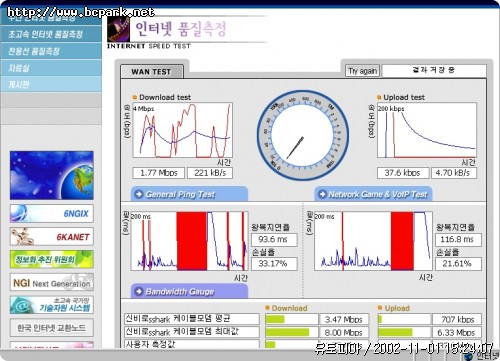
Task: Click the Bandwidth Gauge arrow icon
Action: (x=139, y=291)
